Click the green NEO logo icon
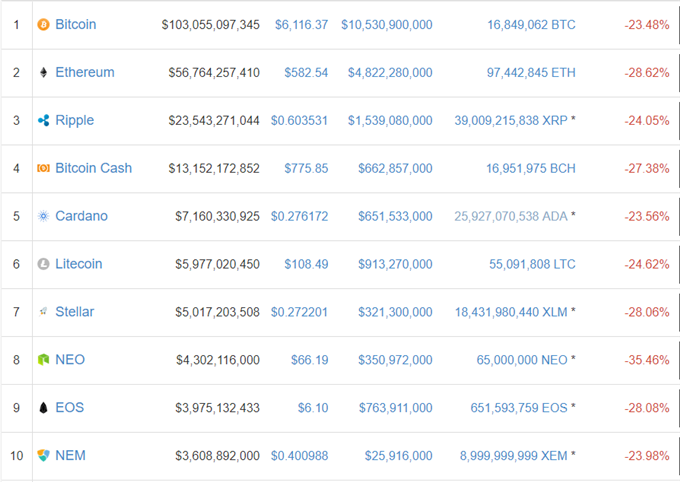Screen dimensions: 680x482 43,360
